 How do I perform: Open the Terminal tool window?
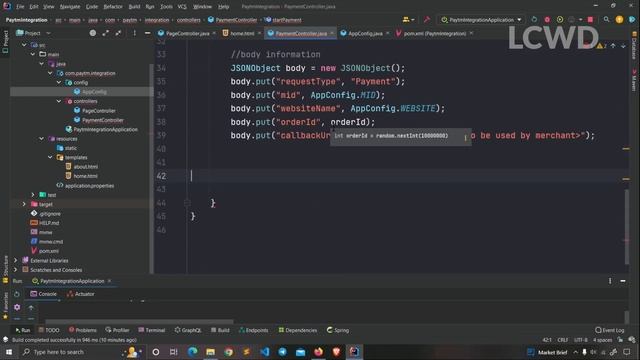pos(151,330)
